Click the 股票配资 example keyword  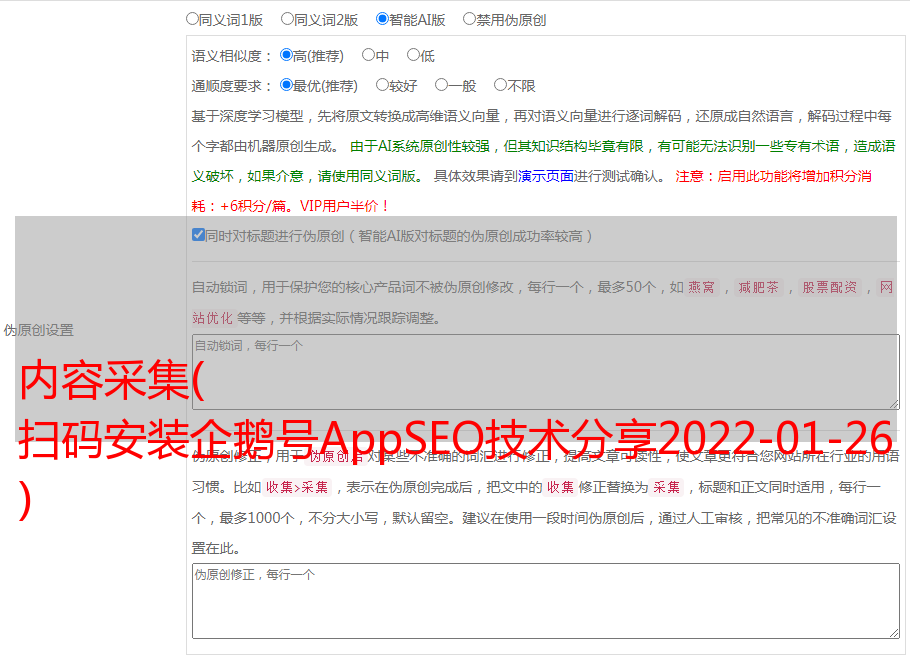[830, 287]
